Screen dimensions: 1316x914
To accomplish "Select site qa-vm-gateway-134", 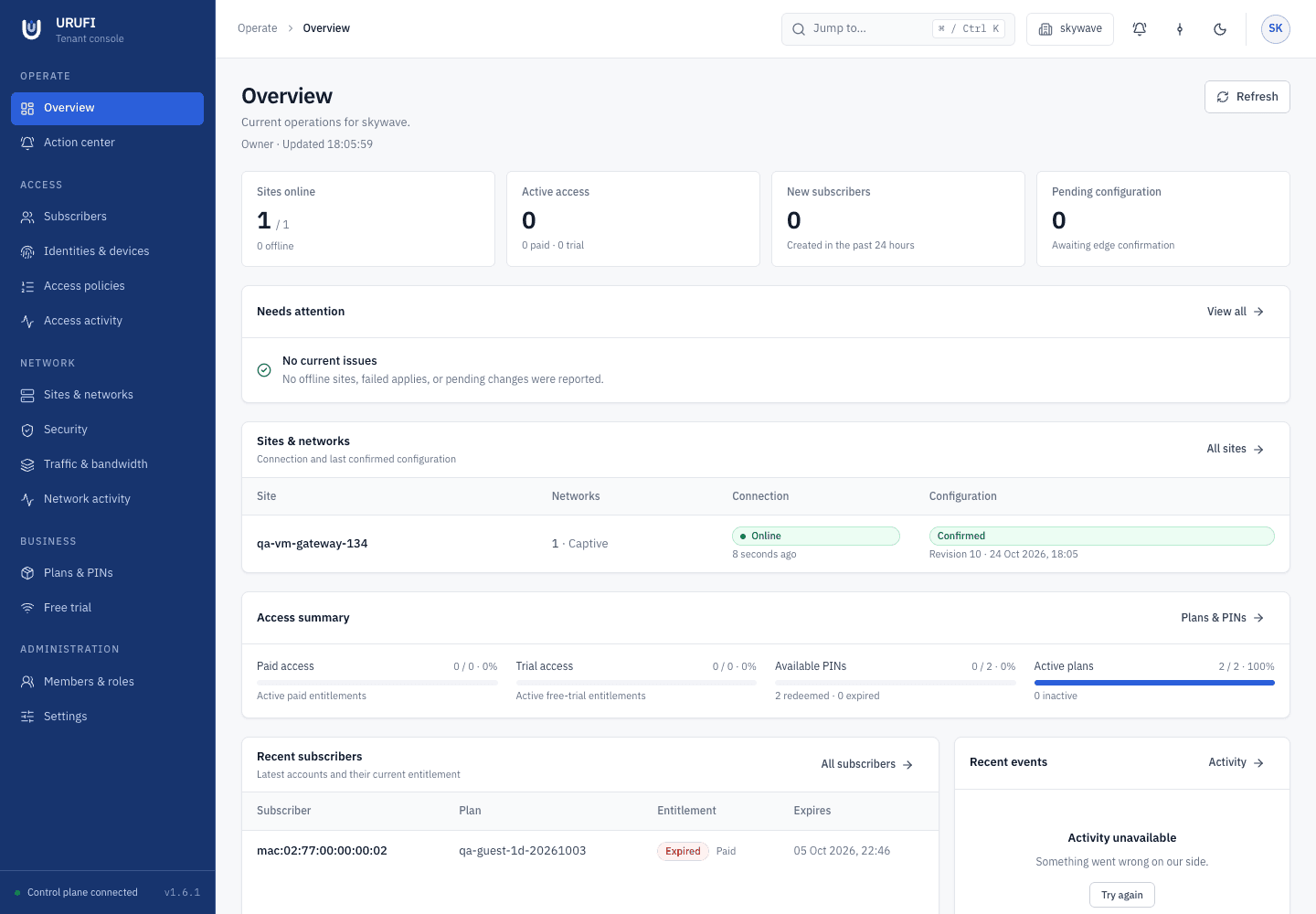I will point(313,544).
